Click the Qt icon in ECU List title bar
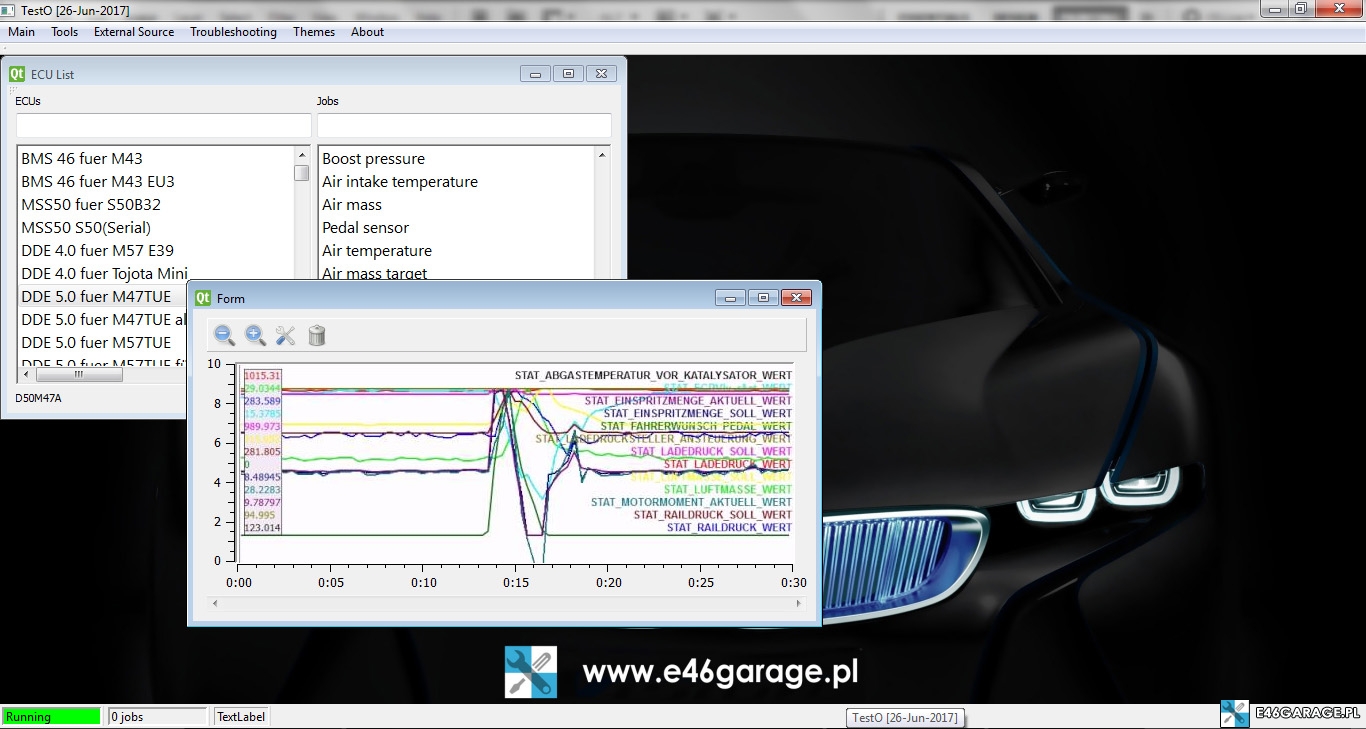This screenshot has height=729, width=1366. 17,74
